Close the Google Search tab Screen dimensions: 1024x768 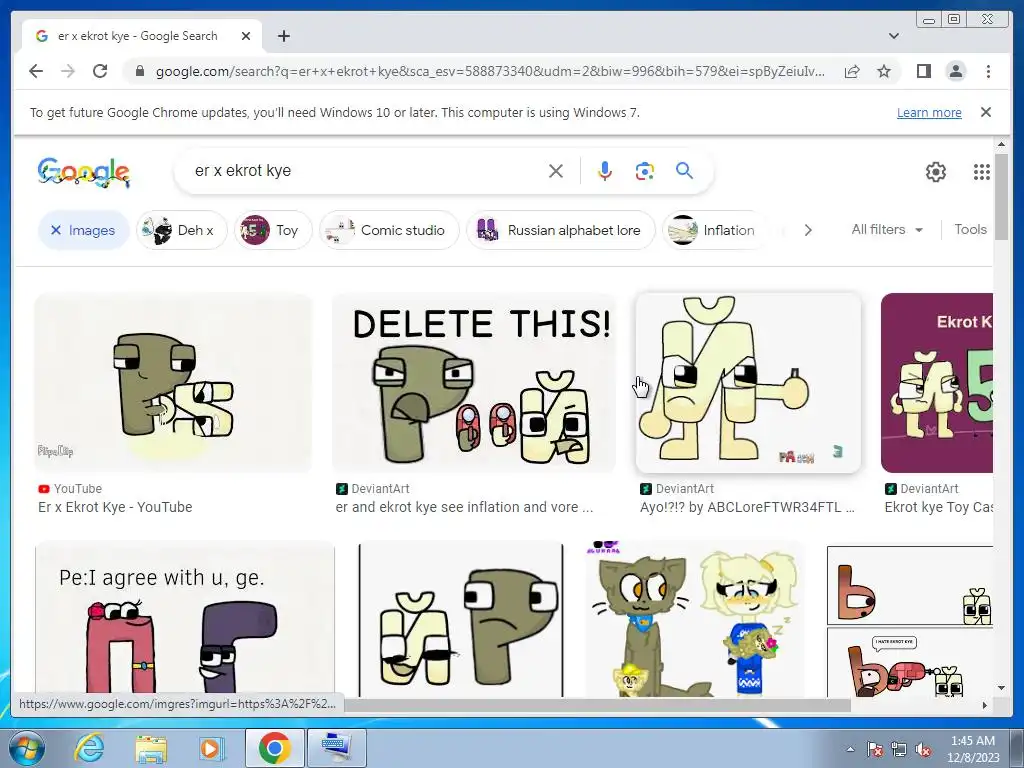pos(246,36)
